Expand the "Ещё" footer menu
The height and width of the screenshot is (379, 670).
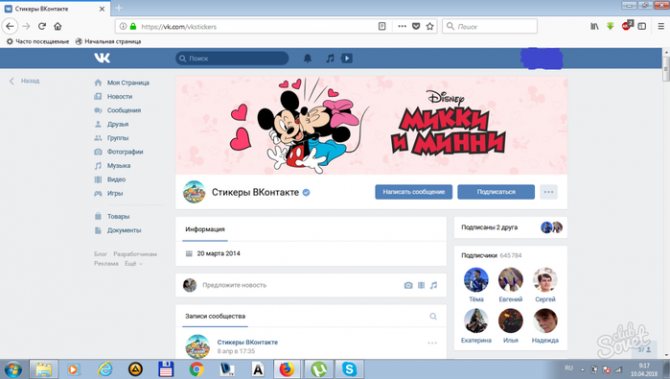[133, 264]
